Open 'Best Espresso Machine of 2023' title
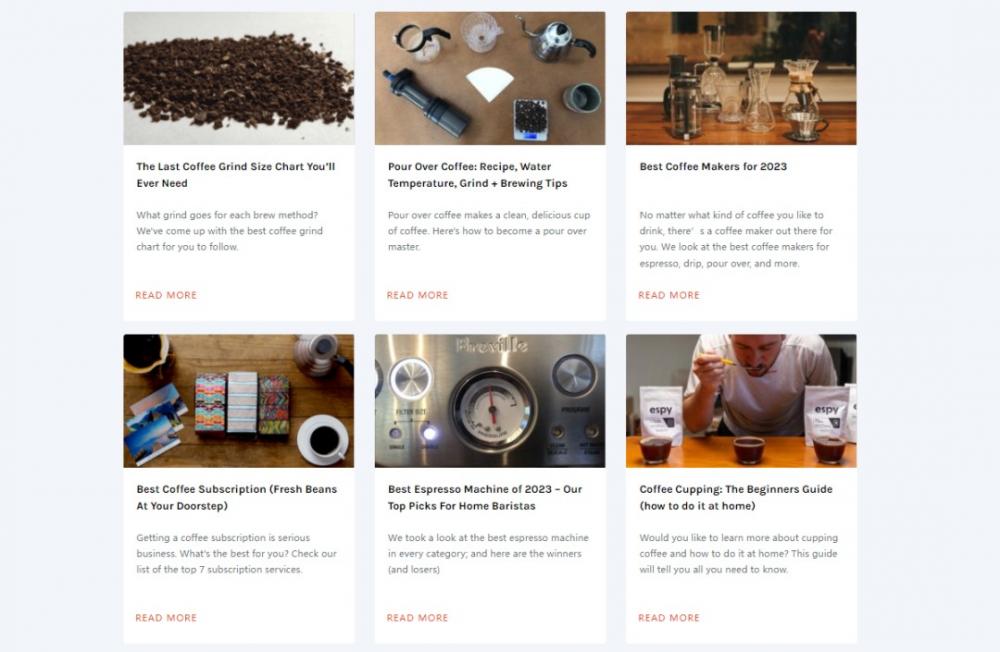Viewport: 1000px width, 652px height. click(x=485, y=498)
